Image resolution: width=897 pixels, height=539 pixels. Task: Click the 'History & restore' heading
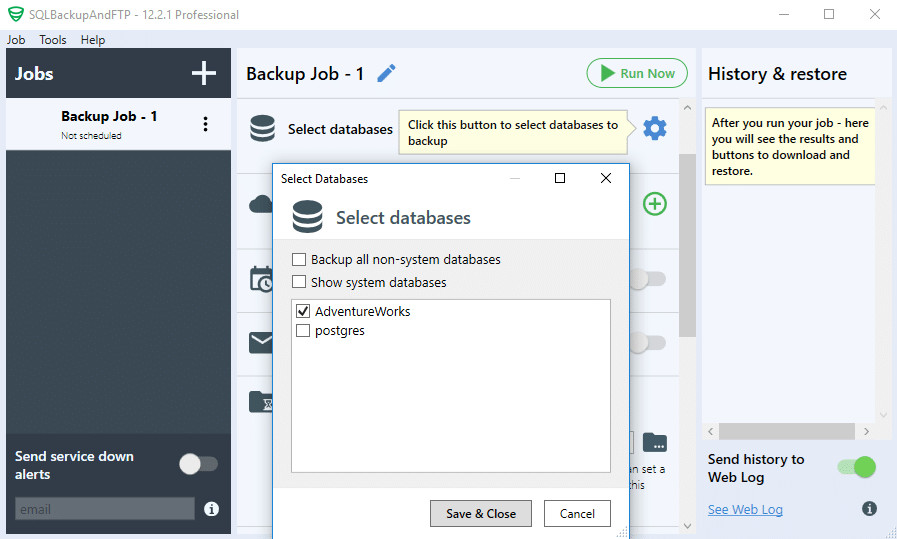point(777,74)
